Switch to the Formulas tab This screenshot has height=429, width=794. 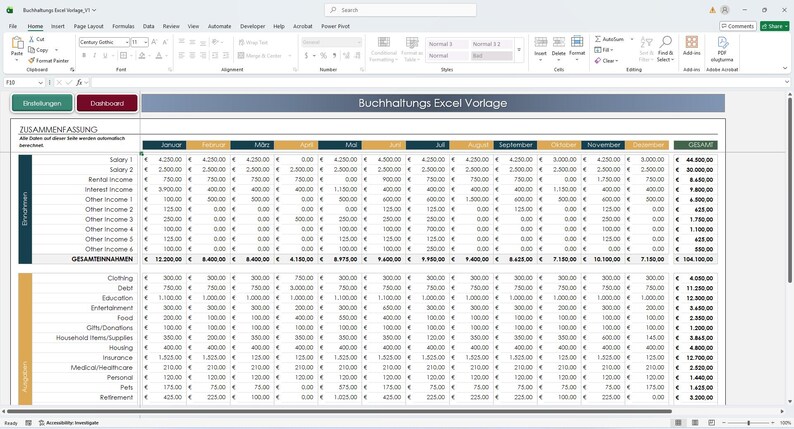click(123, 26)
